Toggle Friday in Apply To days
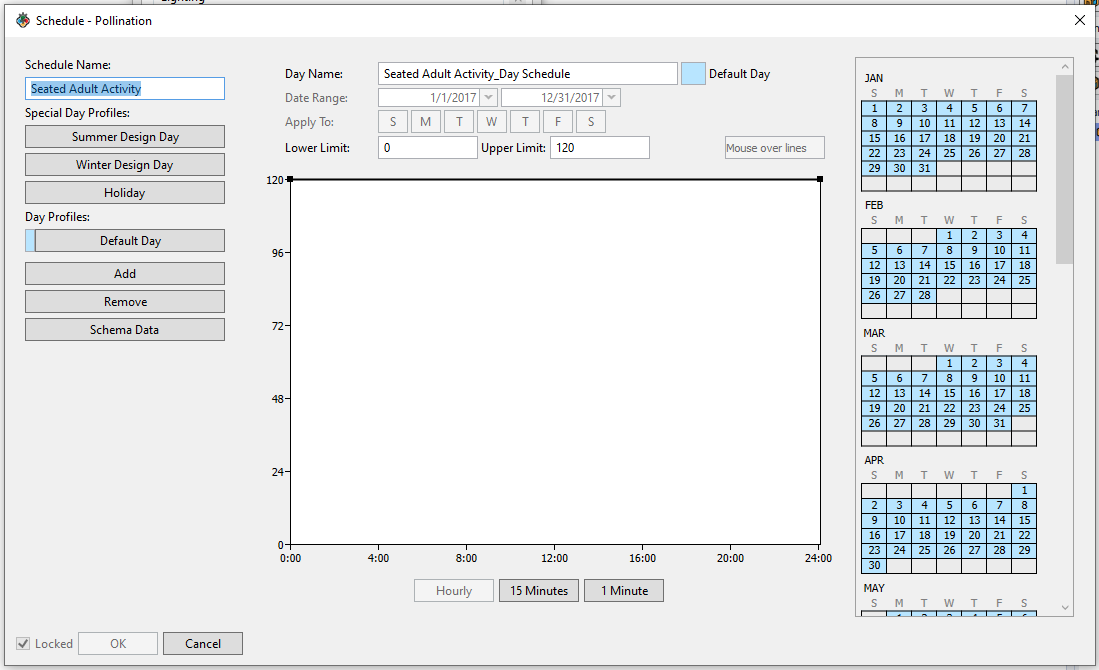The width and height of the screenshot is (1099, 670). [557, 122]
